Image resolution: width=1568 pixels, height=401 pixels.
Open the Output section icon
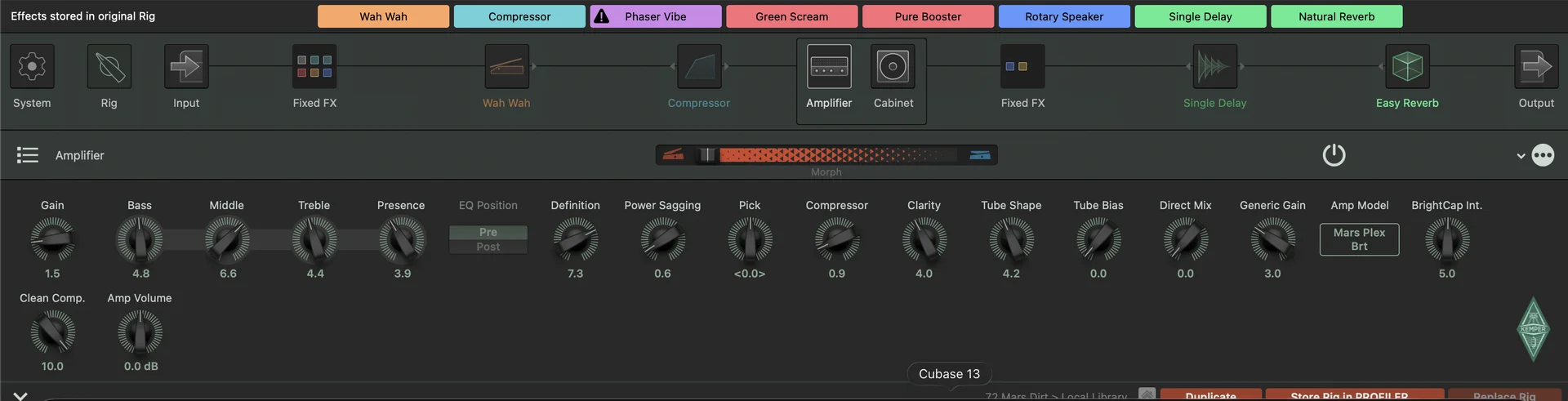1536,66
